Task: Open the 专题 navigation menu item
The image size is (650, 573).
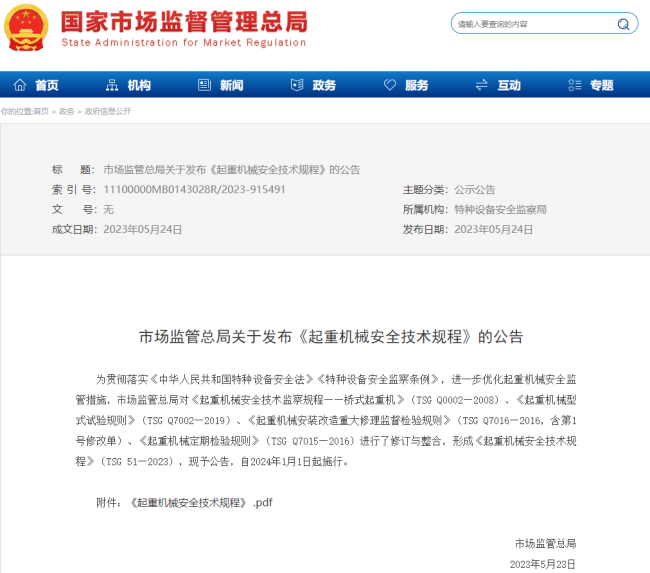Action: (602, 85)
